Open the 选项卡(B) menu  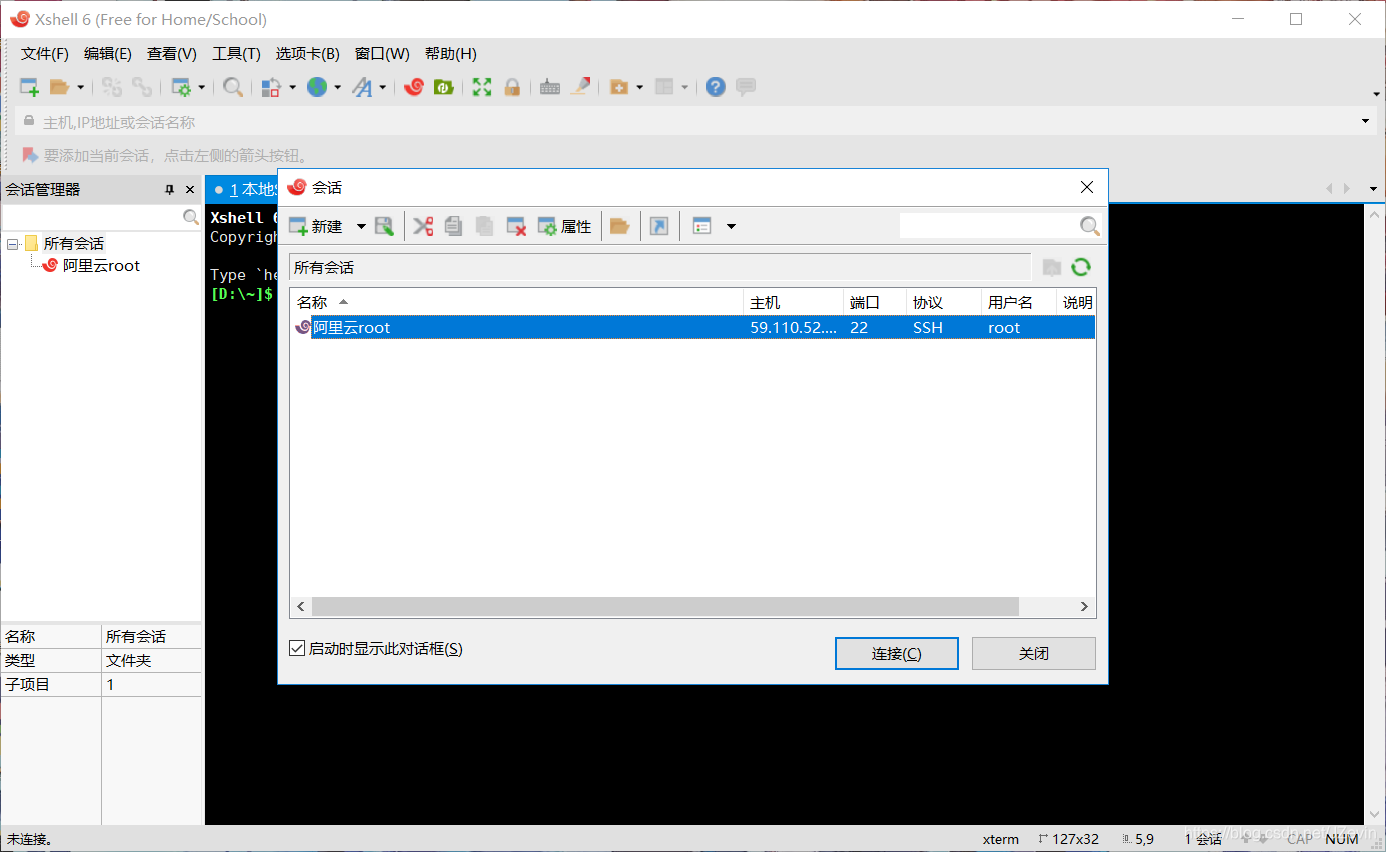[308, 54]
